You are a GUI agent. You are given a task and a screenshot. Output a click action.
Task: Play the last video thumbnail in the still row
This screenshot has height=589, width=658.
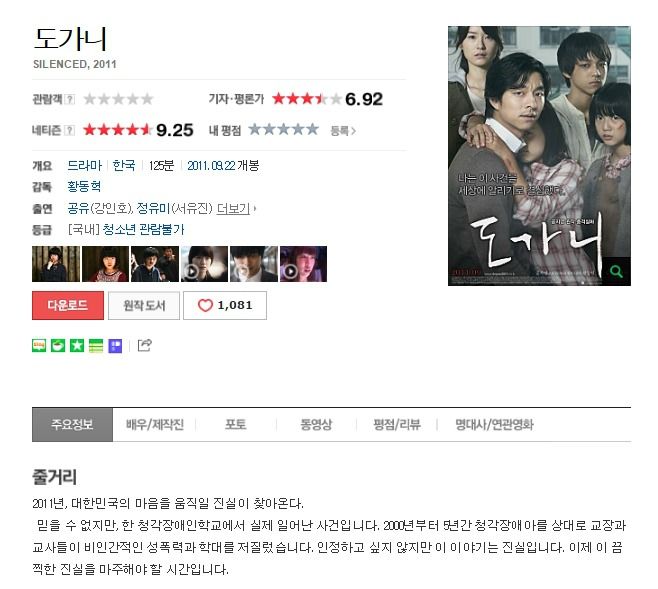pyautogui.click(x=303, y=264)
